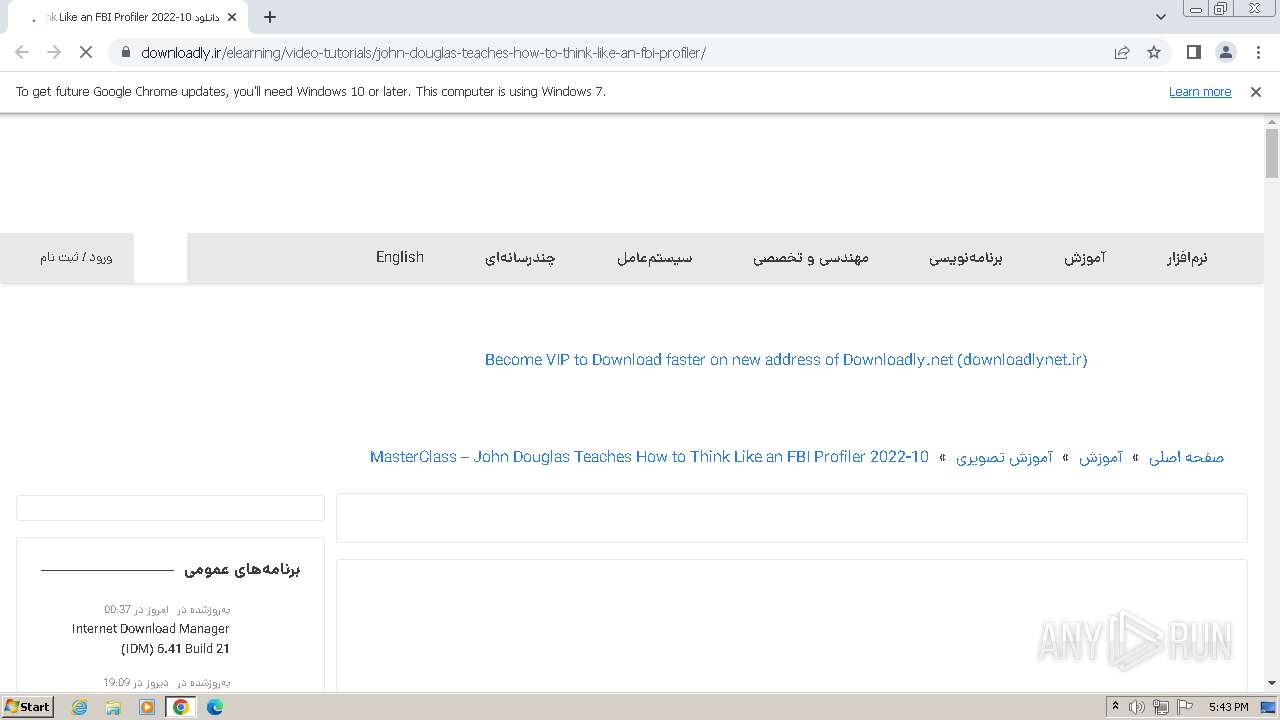Open a new tab
1280x720 pixels.
tap(270, 17)
